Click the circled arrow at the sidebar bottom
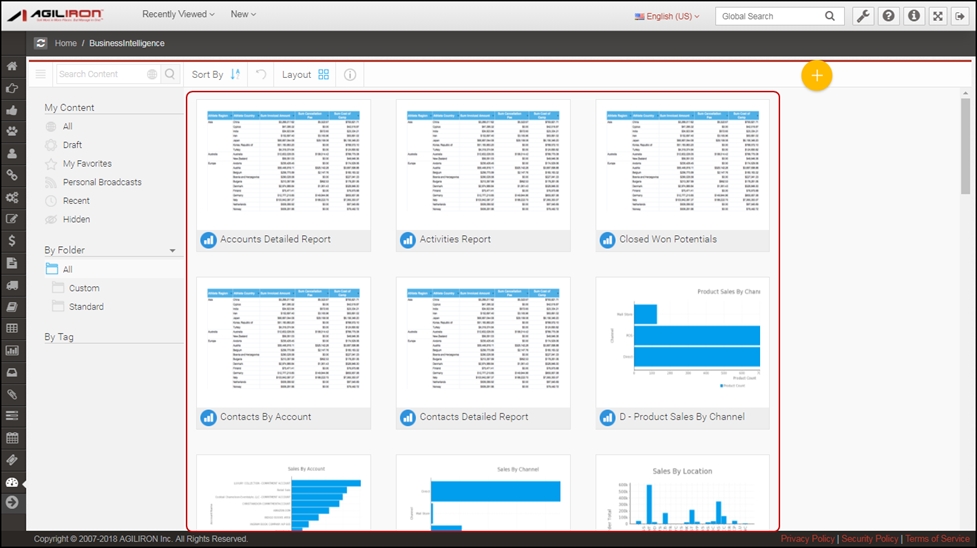This screenshot has width=977, height=548. tap(12, 502)
